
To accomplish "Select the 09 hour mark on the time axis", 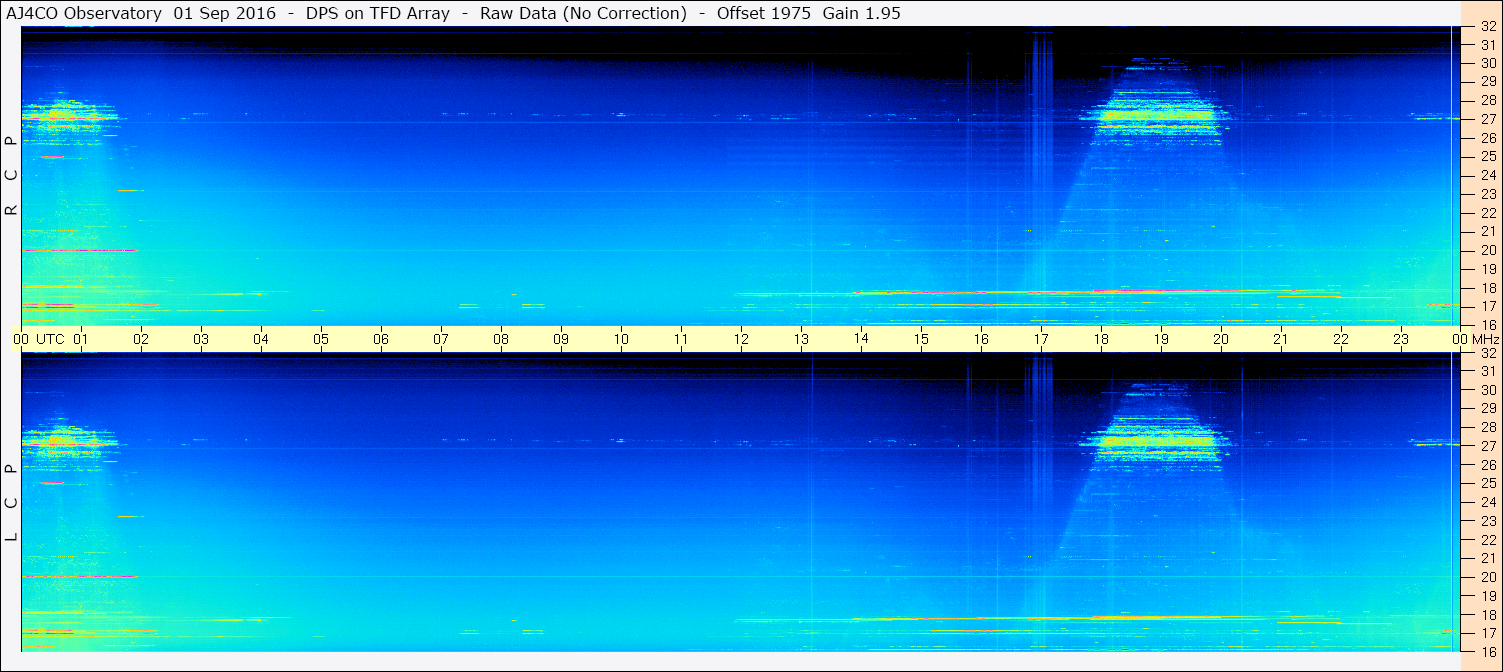I will [x=561, y=339].
